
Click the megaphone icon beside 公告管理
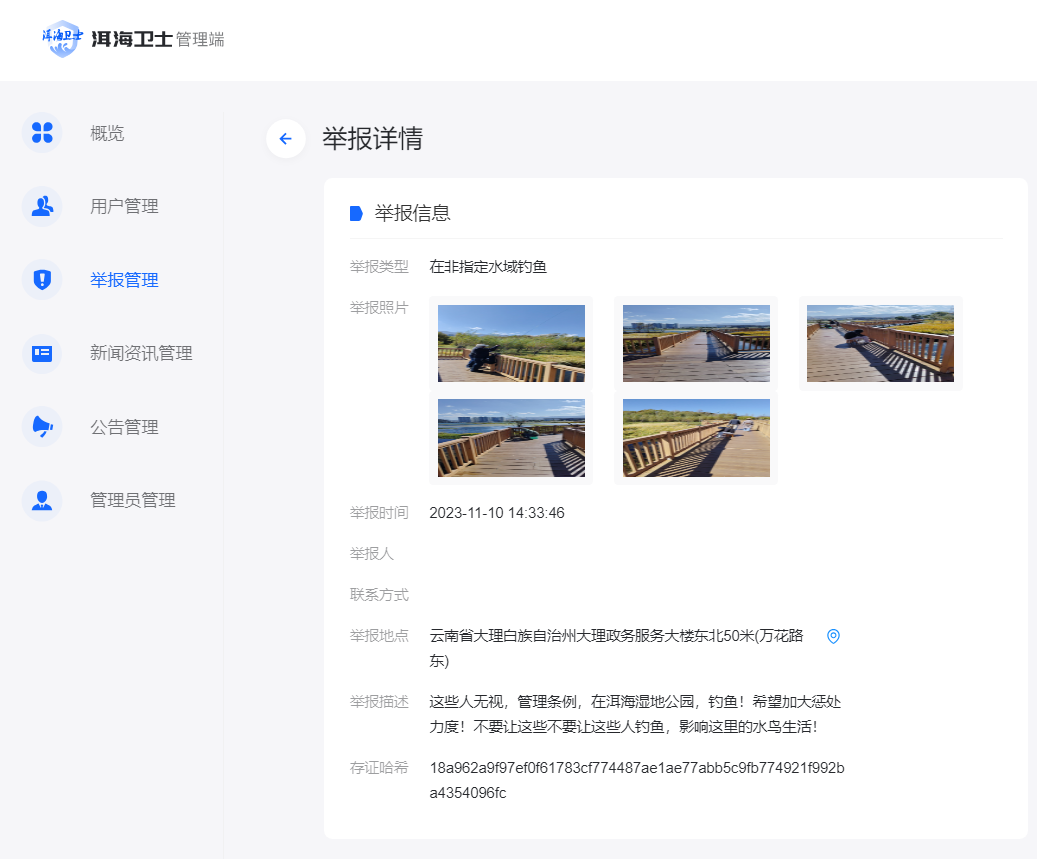(42, 427)
